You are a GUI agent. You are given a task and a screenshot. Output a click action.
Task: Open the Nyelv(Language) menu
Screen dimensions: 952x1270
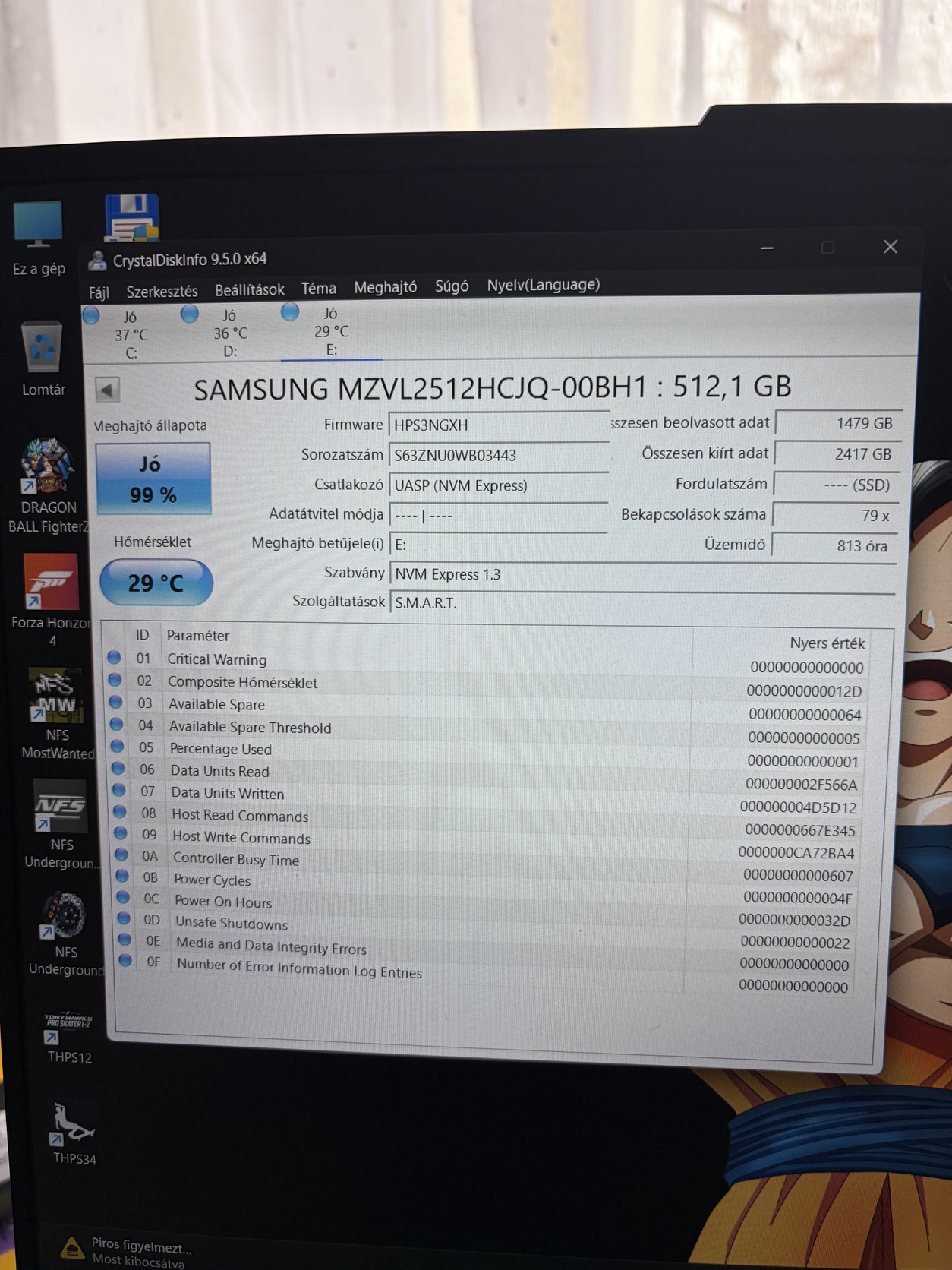click(544, 285)
